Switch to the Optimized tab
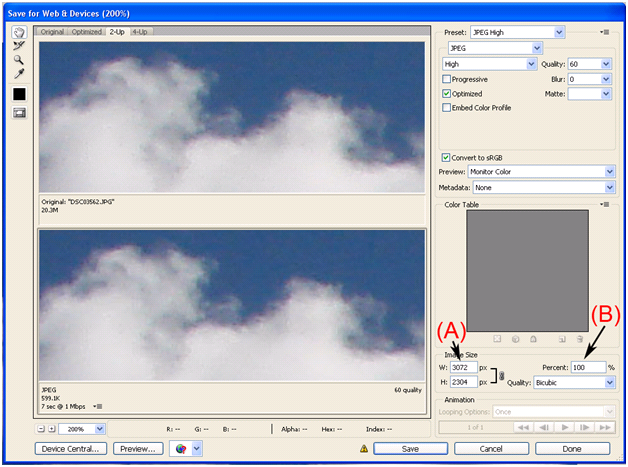This screenshot has width=628, height=467. coord(87,32)
